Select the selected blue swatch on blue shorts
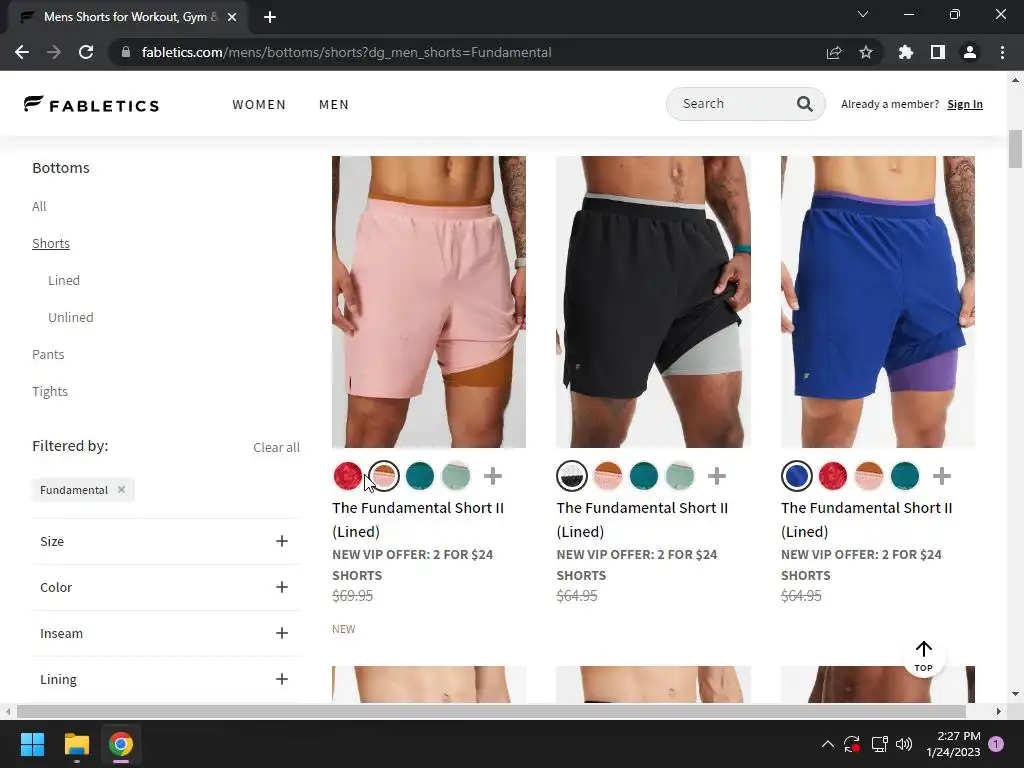The height and width of the screenshot is (768, 1024). coord(797,476)
